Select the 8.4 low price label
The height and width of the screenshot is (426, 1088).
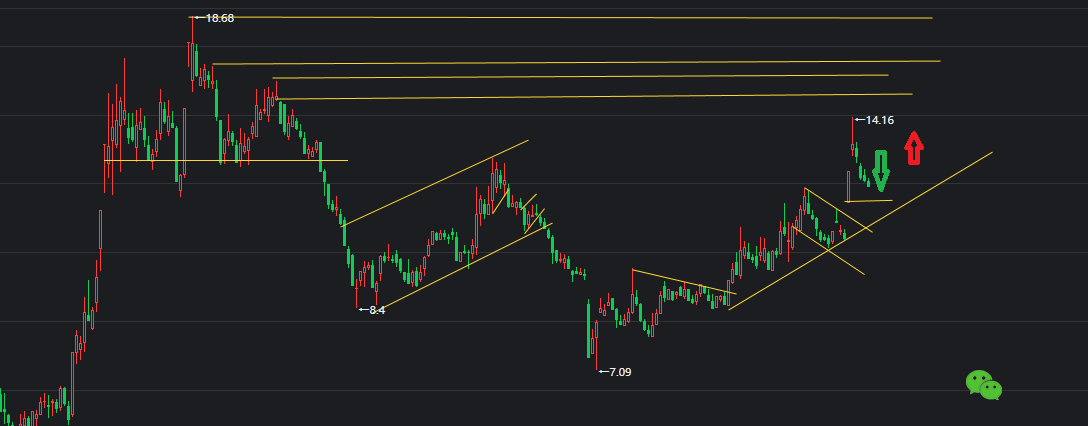(x=377, y=310)
